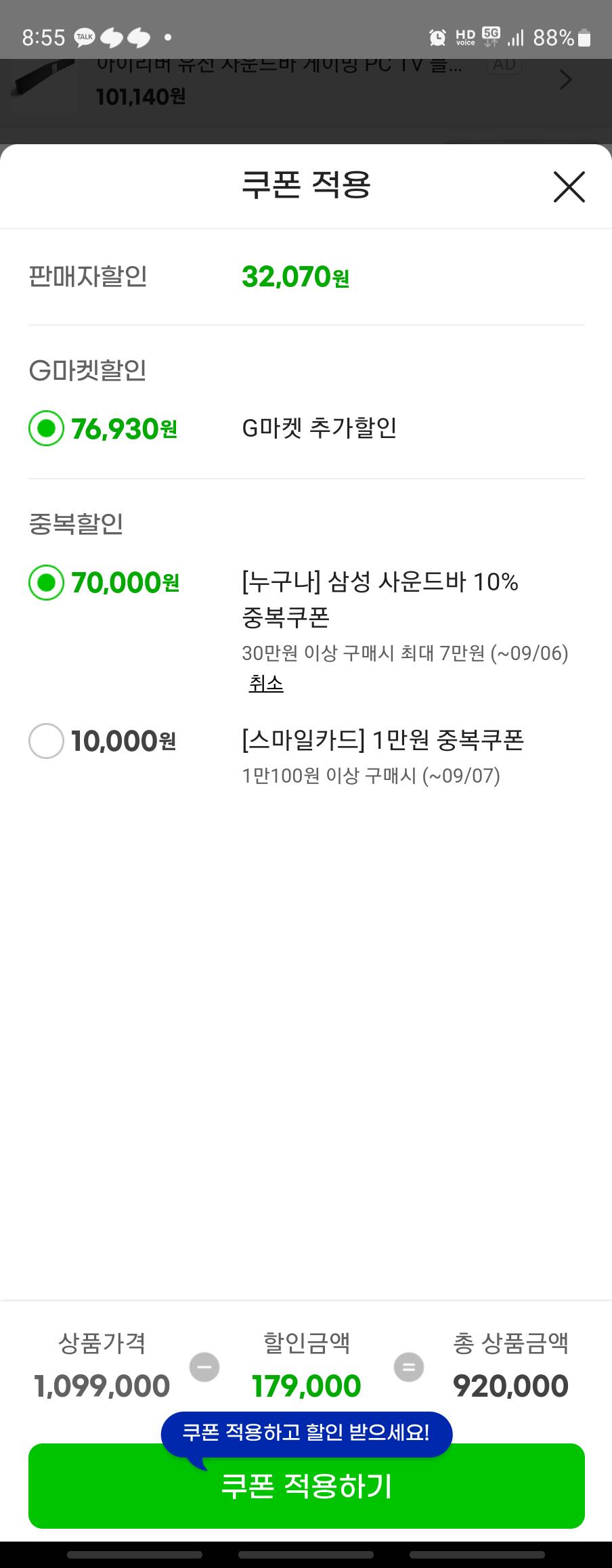The width and height of the screenshot is (612, 1568).
Task: Select the 76,930원 G마켓 추가할인 radio
Action: pyautogui.click(x=46, y=429)
